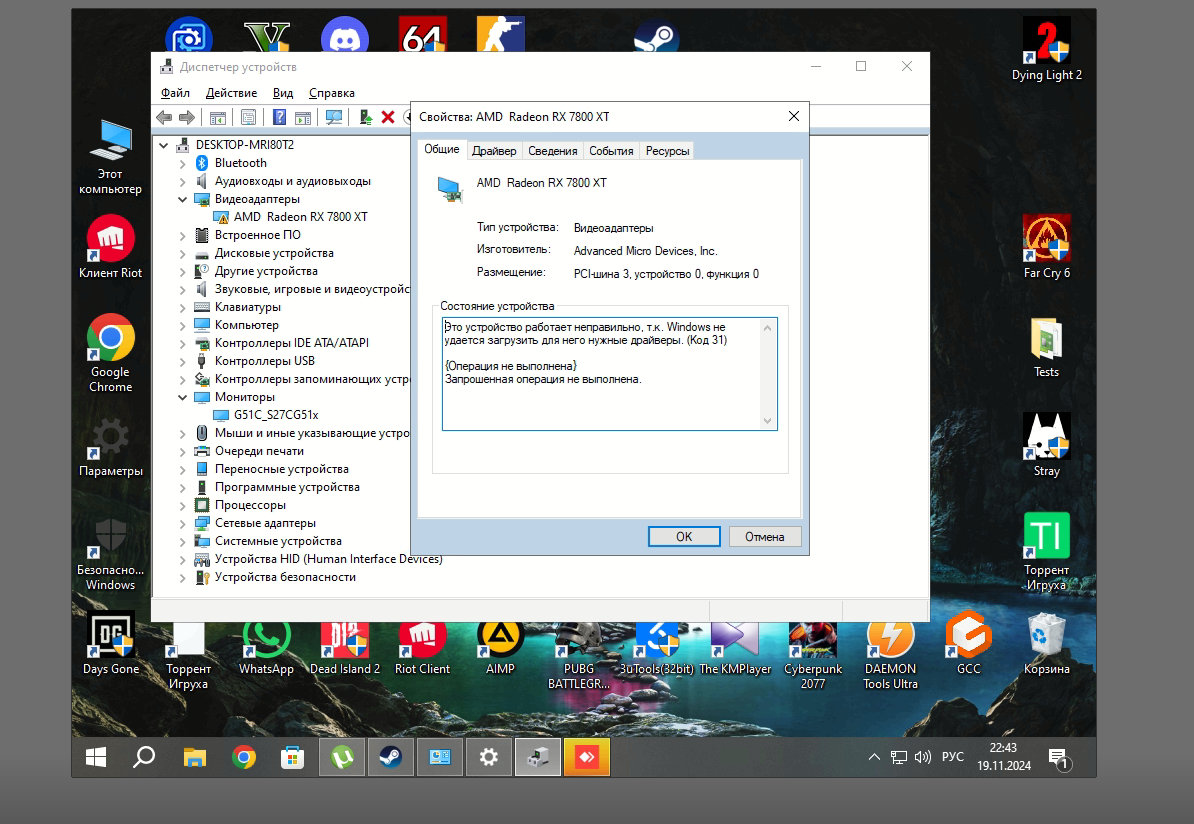Close the AMD Radeon properties dialog
This screenshot has height=824, width=1194.
click(x=793, y=116)
